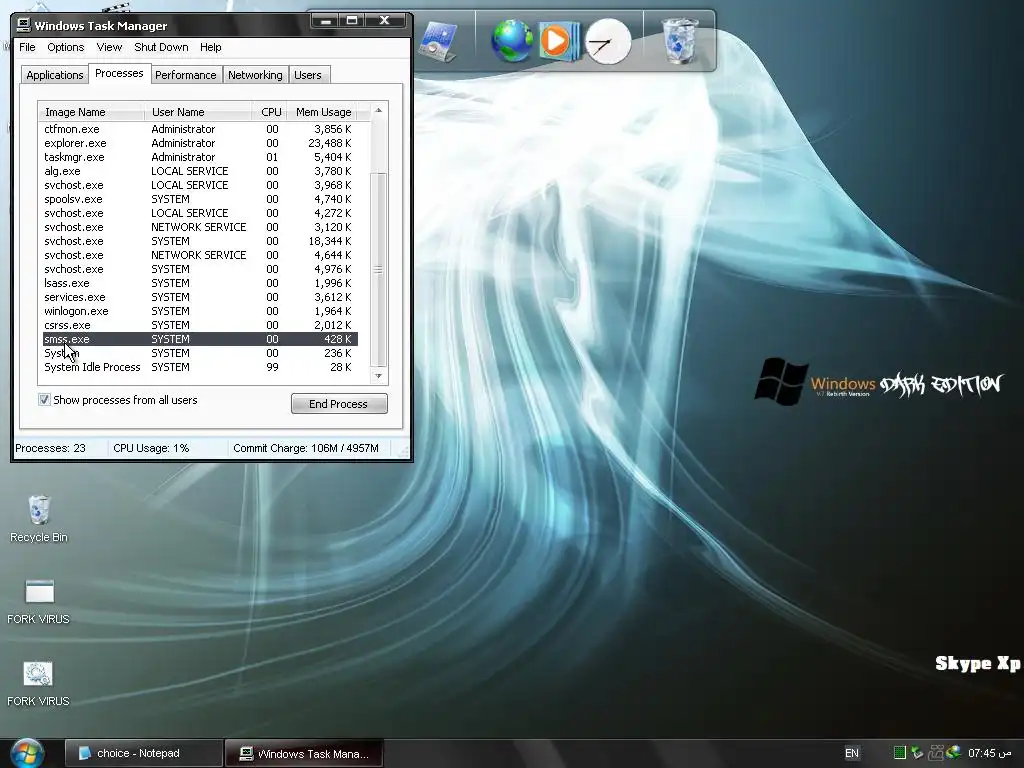The width and height of the screenshot is (1024, 768).
Task: Select the spoolsv.exe process row
Action: (200, 199)
